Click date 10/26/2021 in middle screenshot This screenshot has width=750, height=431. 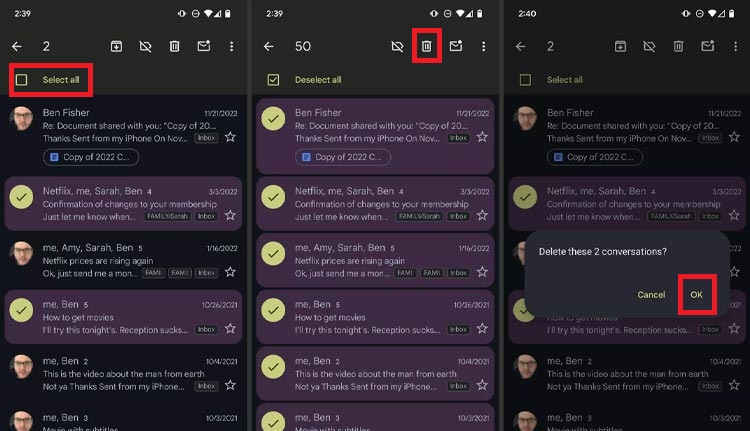(472, 305)
